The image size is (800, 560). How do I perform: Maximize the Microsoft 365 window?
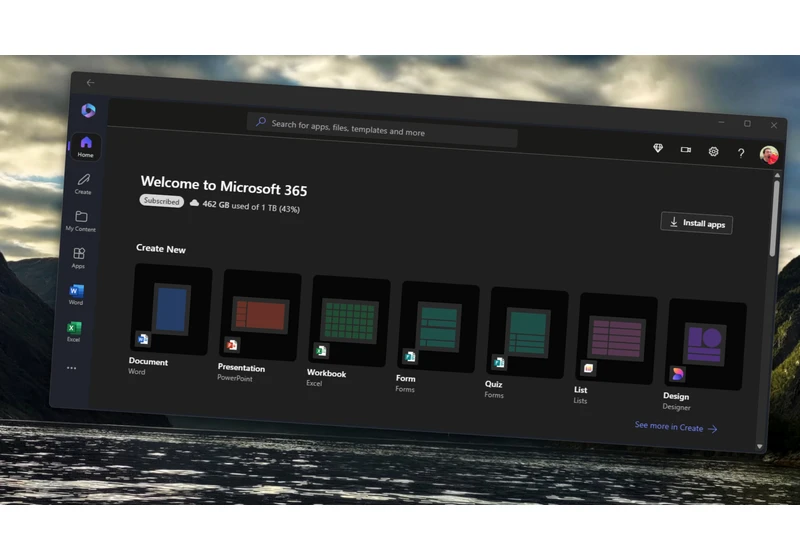[747, 123]
